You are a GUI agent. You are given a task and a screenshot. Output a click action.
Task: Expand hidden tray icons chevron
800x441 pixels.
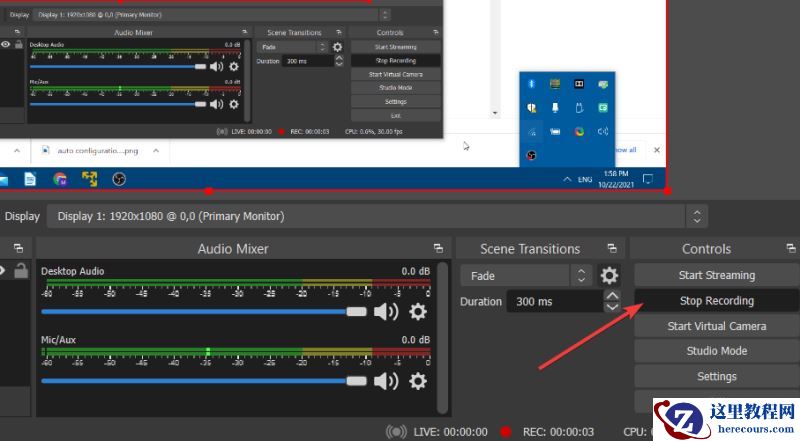pos(567,179)
